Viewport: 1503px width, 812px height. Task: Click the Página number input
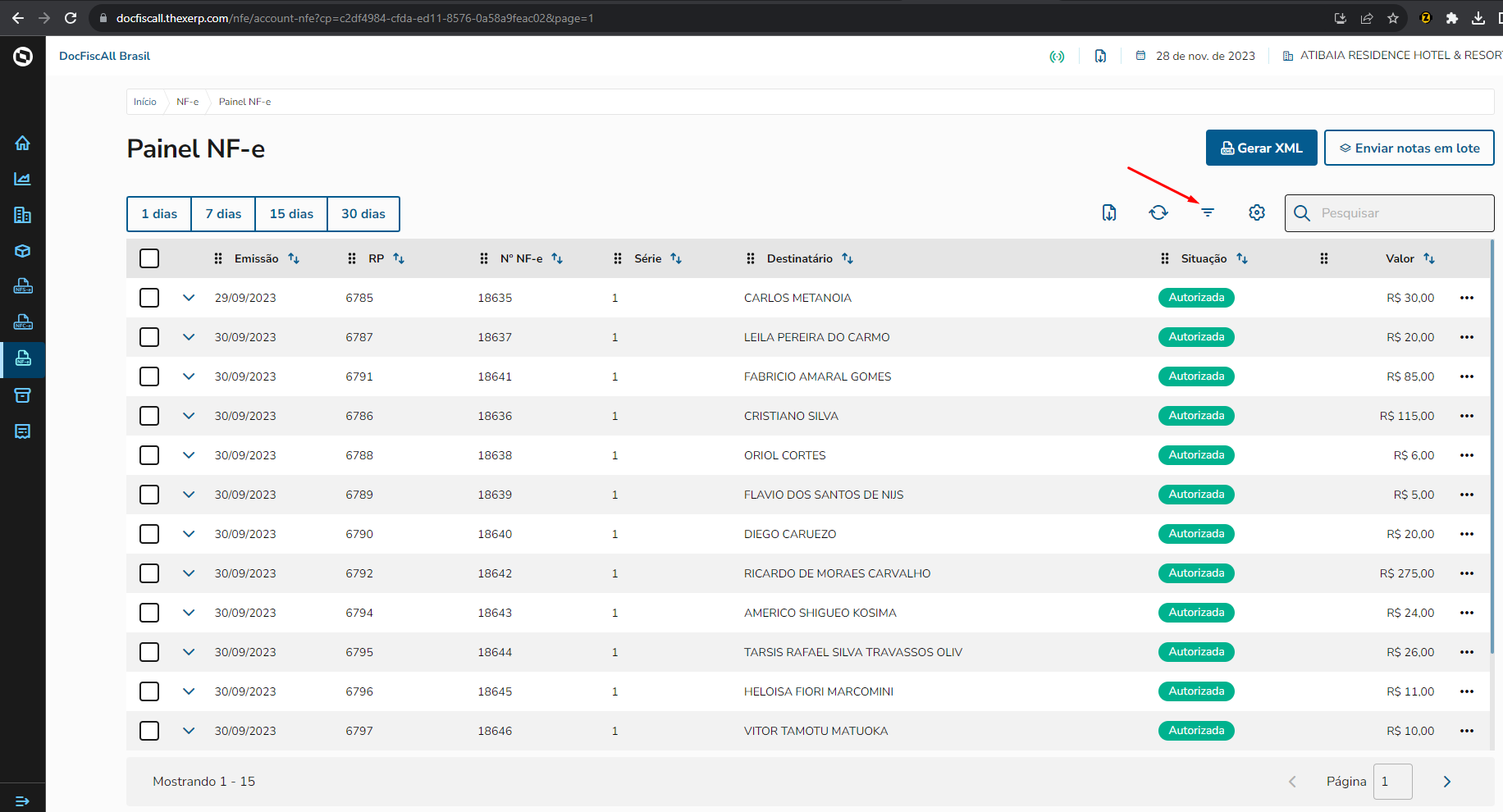coord(1393,782)
